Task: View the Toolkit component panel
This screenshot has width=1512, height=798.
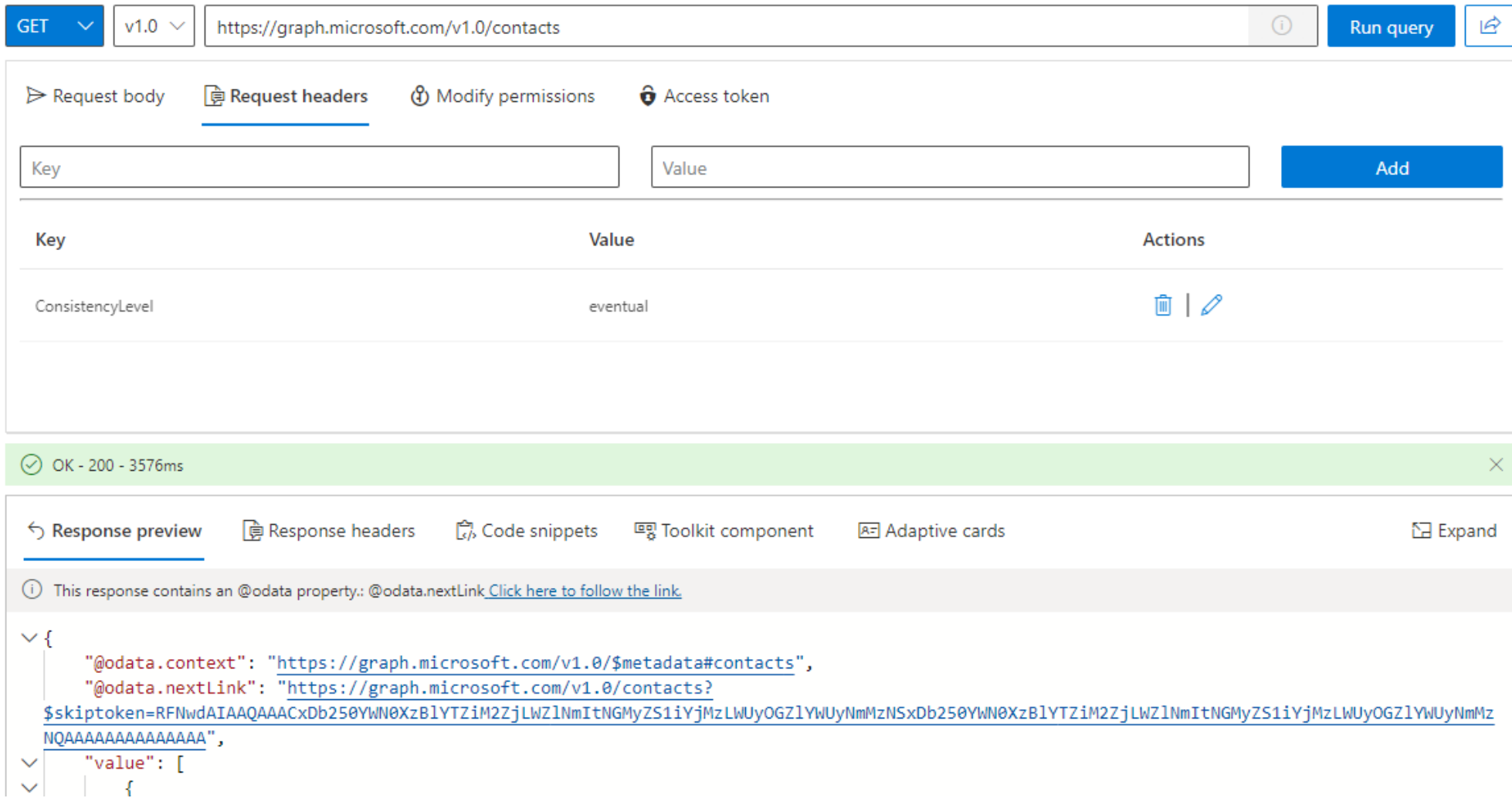Action: (724, 530)
